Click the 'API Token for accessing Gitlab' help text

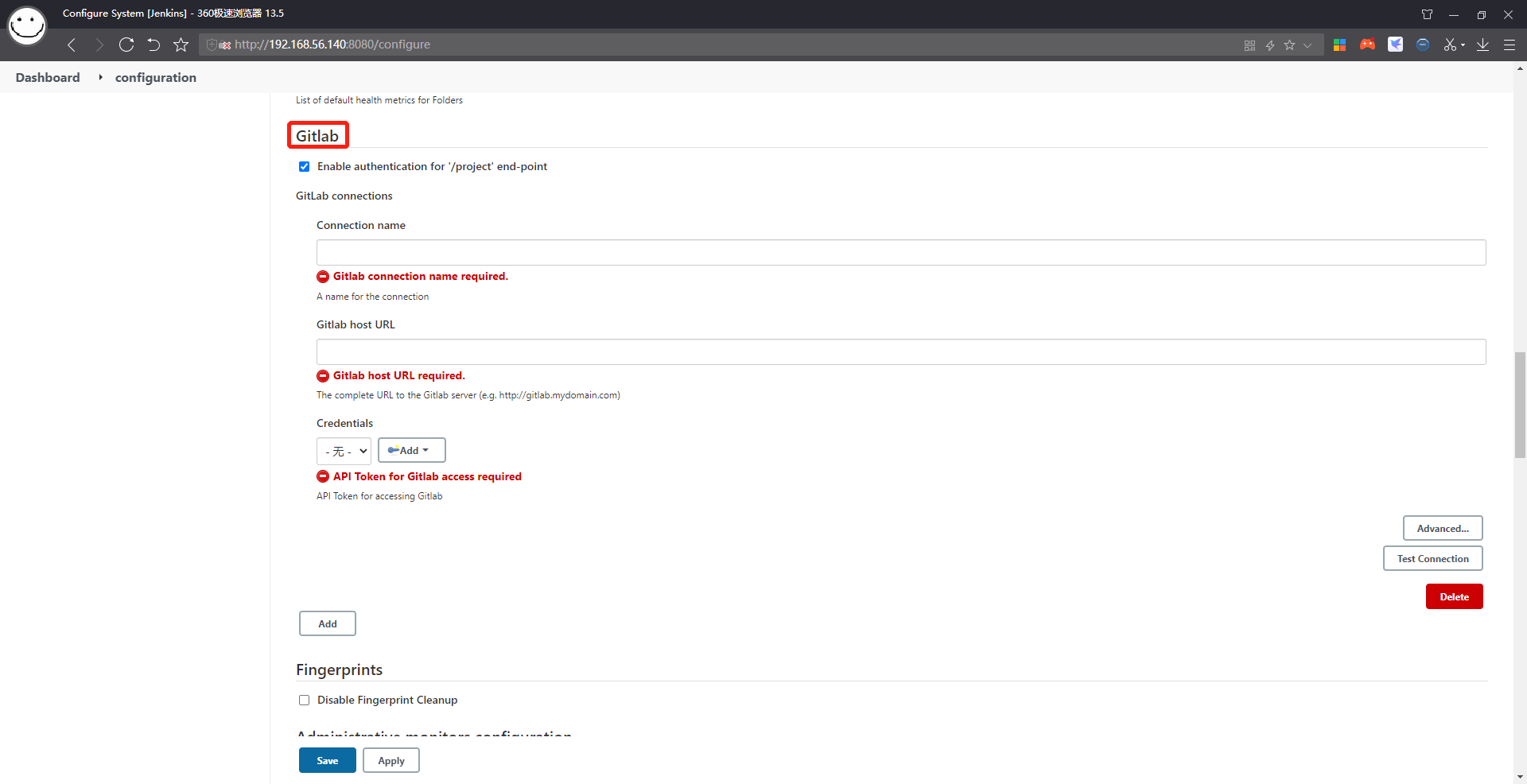pyautogui.click(x=379, y=496)
